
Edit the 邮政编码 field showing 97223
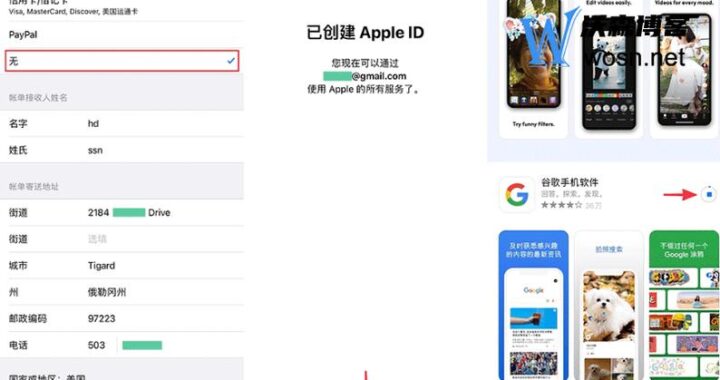(122, 319)
